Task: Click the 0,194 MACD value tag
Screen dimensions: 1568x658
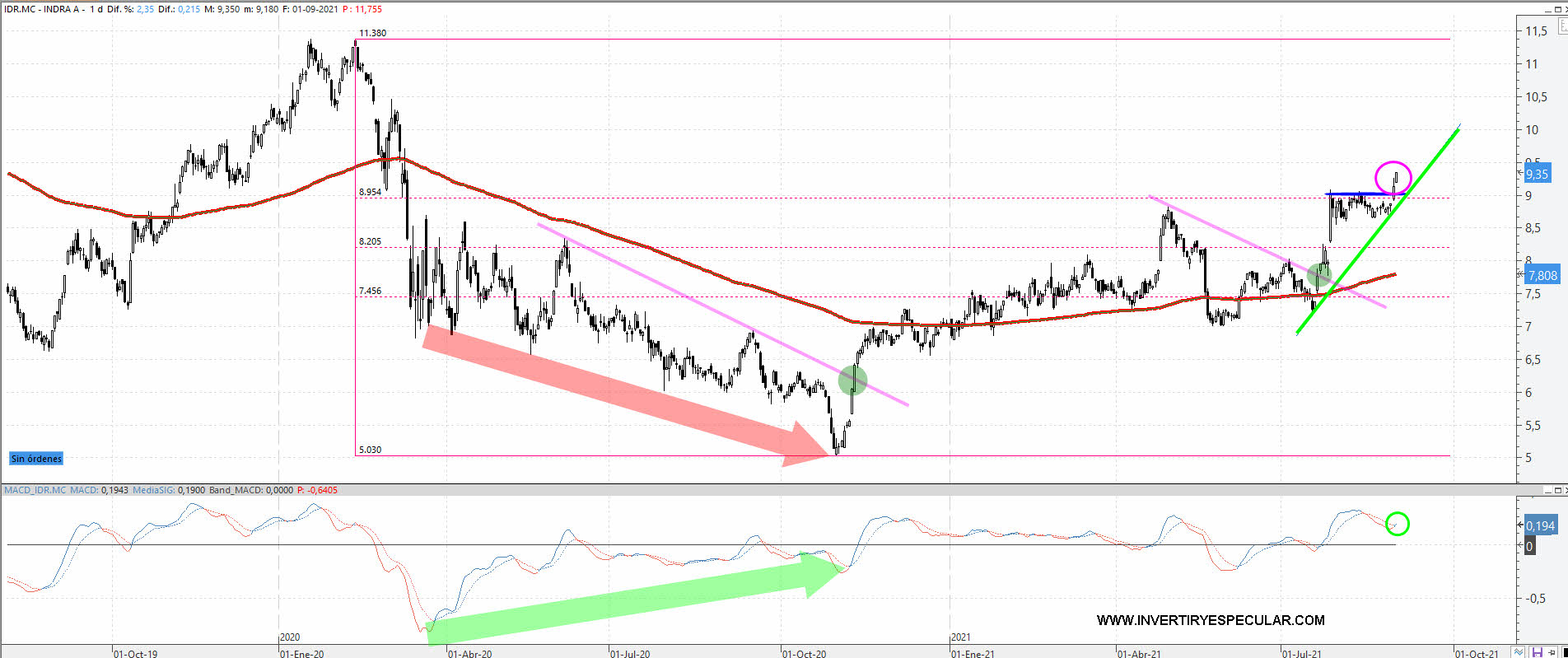Action: [1540, 525]
